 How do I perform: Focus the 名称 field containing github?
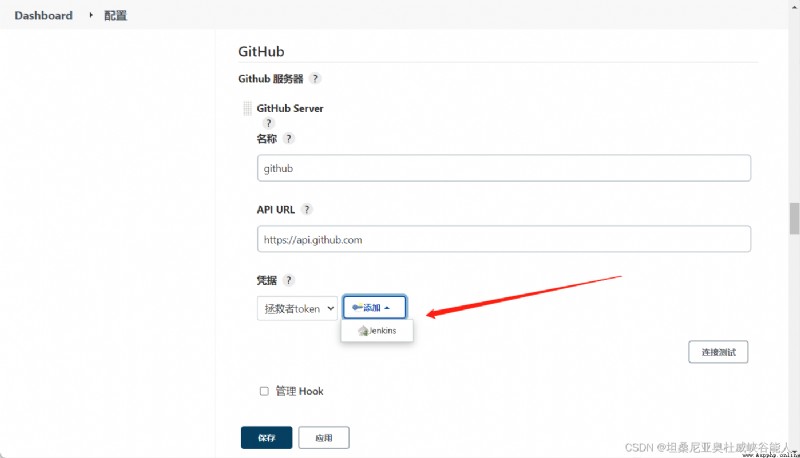click(x=504, y=168)
